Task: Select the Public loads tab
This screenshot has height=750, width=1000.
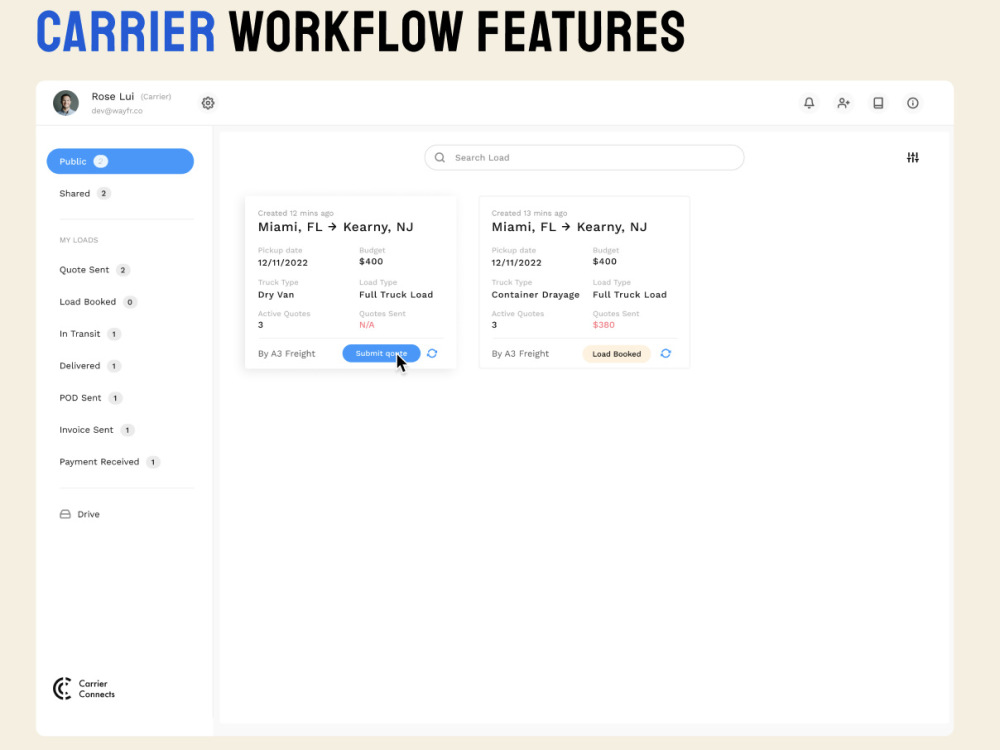Action: (120, 161)
